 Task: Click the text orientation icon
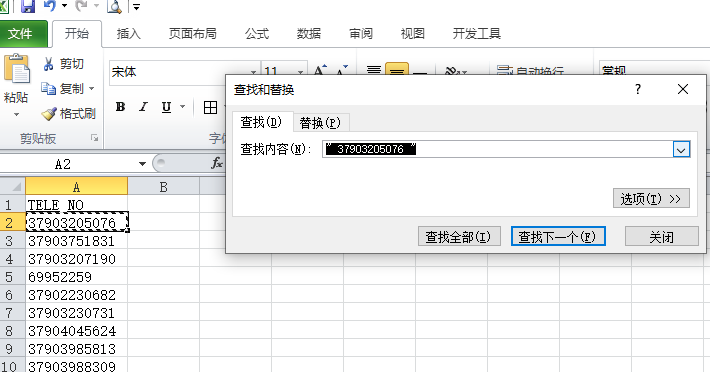pyautogui.click(x=453, y=70)
